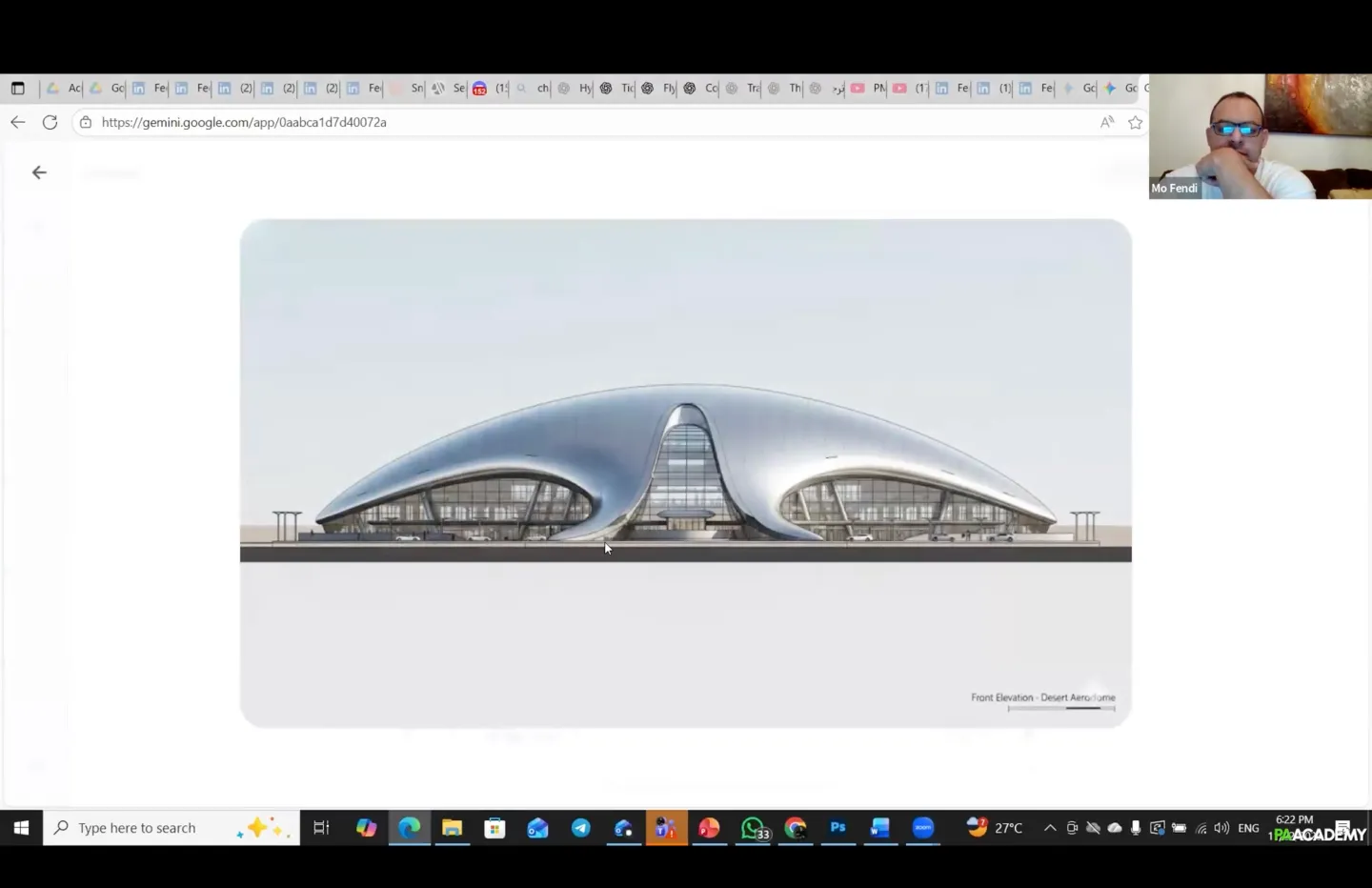Click the back arrow in the Gemini image viewer
This screenshot has width=1372, height=888.
39,172
